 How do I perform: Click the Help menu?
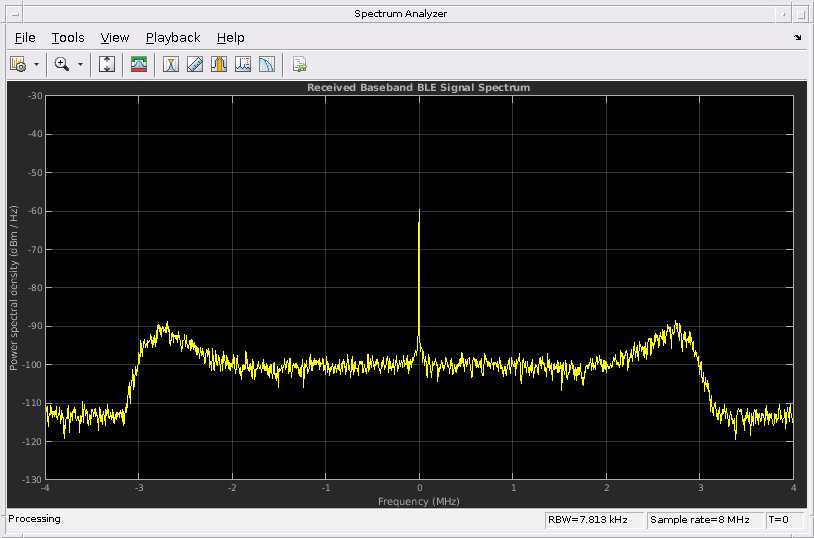[230, 38]
